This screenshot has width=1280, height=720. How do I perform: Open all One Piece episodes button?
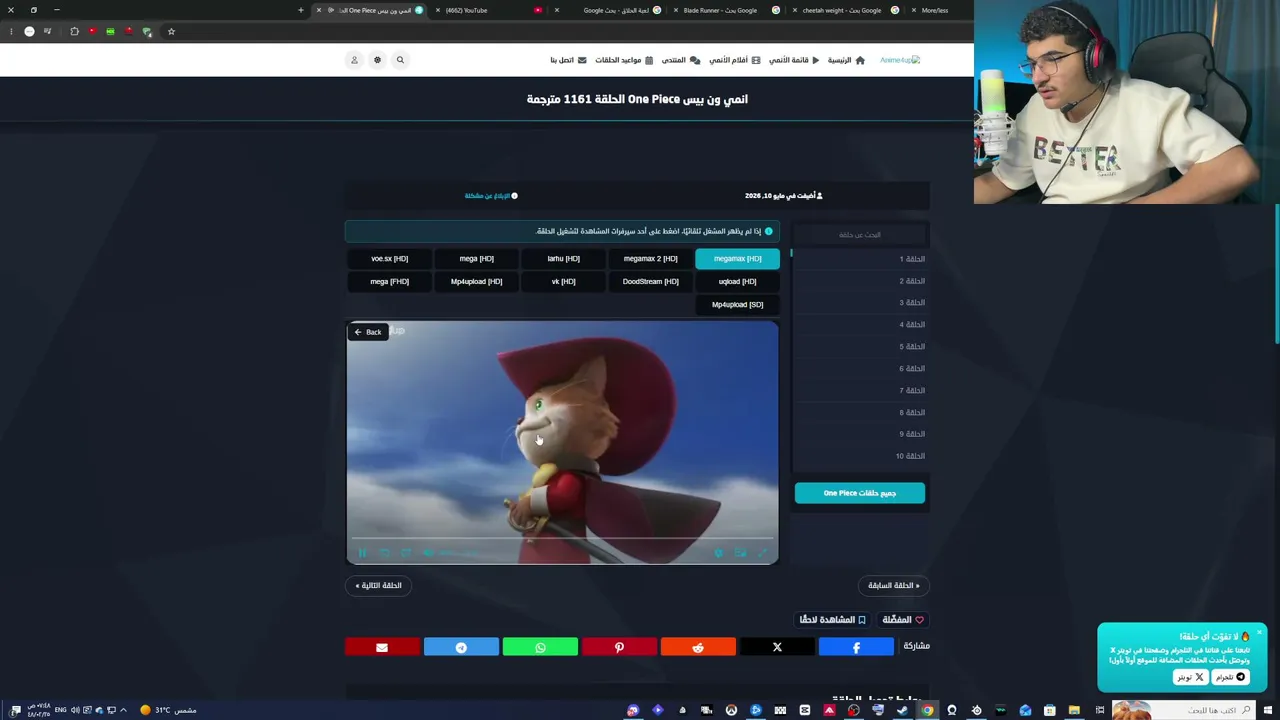pos(860,493)
